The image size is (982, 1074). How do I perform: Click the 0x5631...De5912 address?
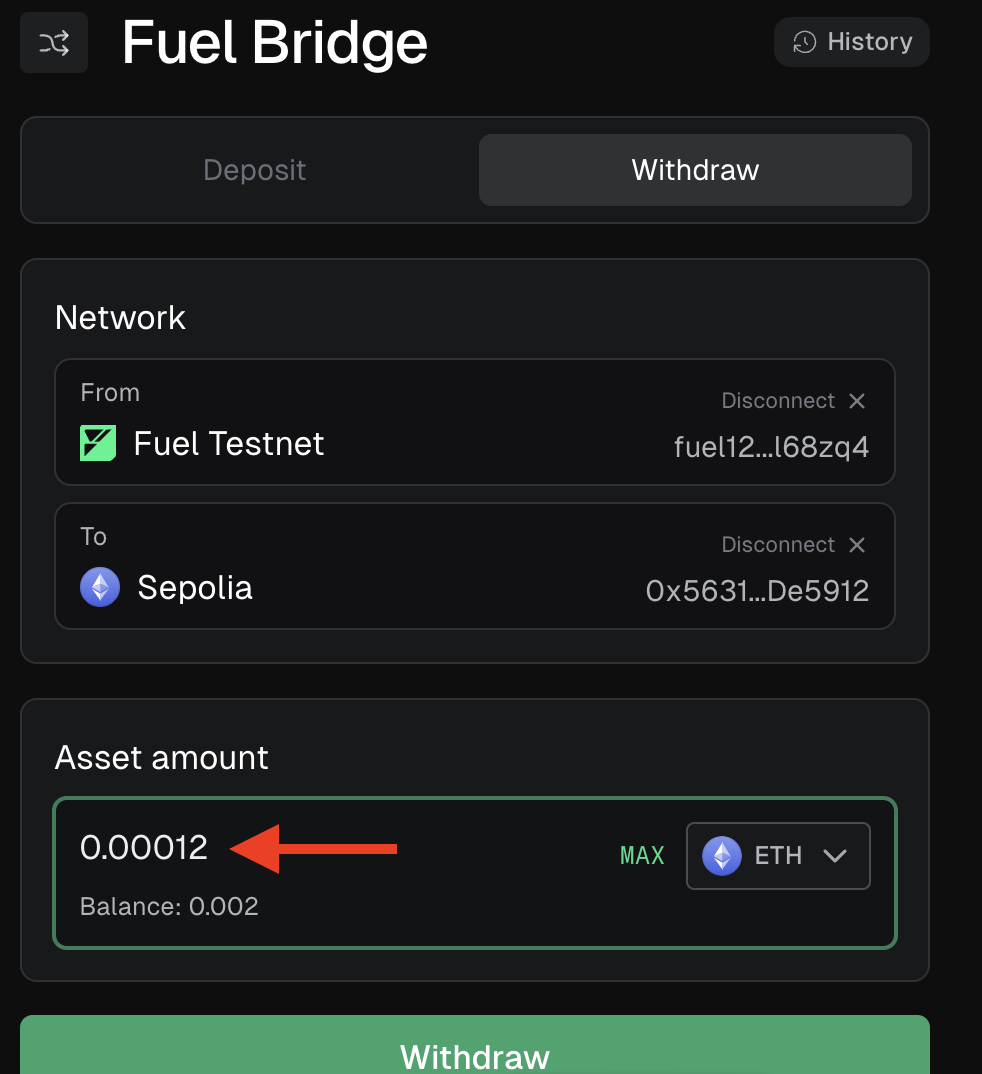click(757, 590)
